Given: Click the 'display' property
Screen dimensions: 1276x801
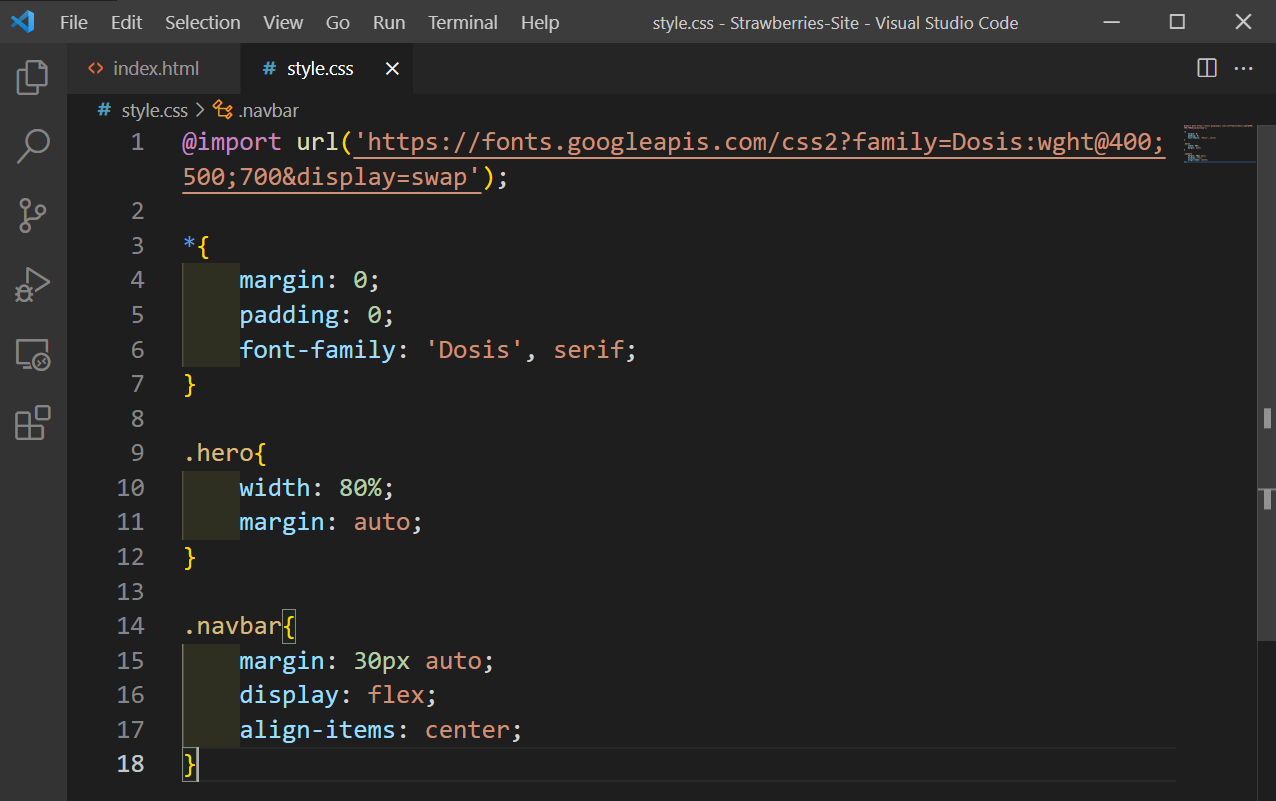Looking at the screenshot, I should [x=289, y=695].
